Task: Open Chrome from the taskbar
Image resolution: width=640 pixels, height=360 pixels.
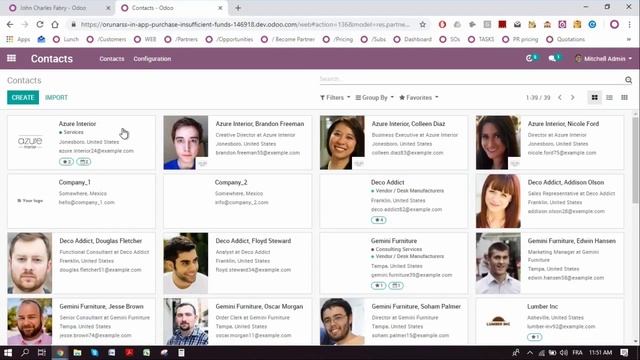Action: 60,353
